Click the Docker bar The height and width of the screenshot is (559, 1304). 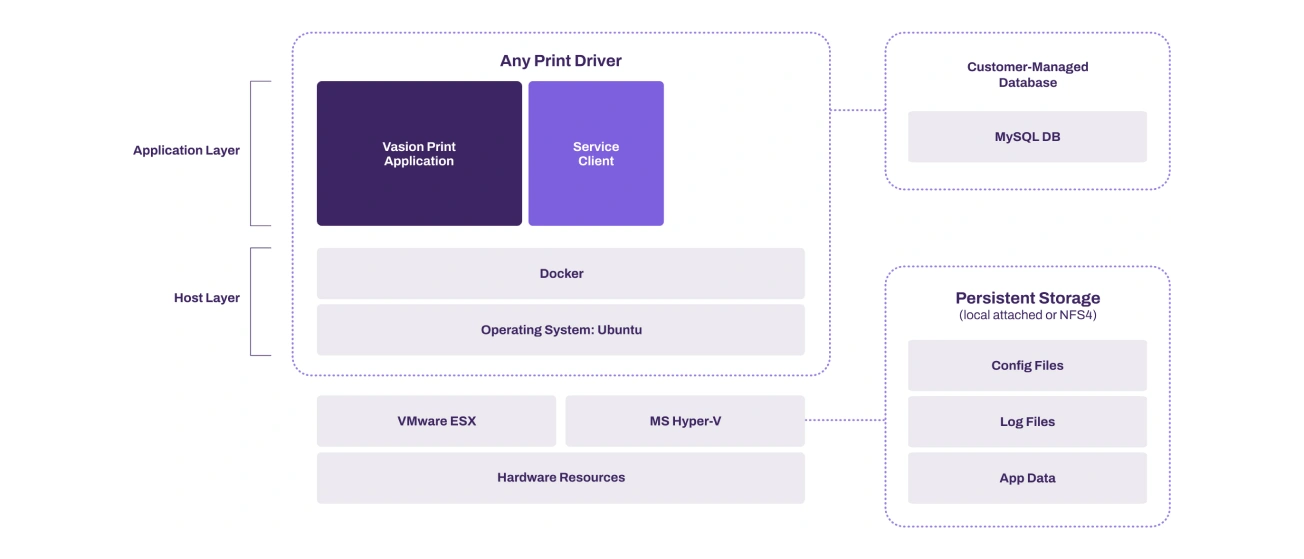tap(560, 273)
